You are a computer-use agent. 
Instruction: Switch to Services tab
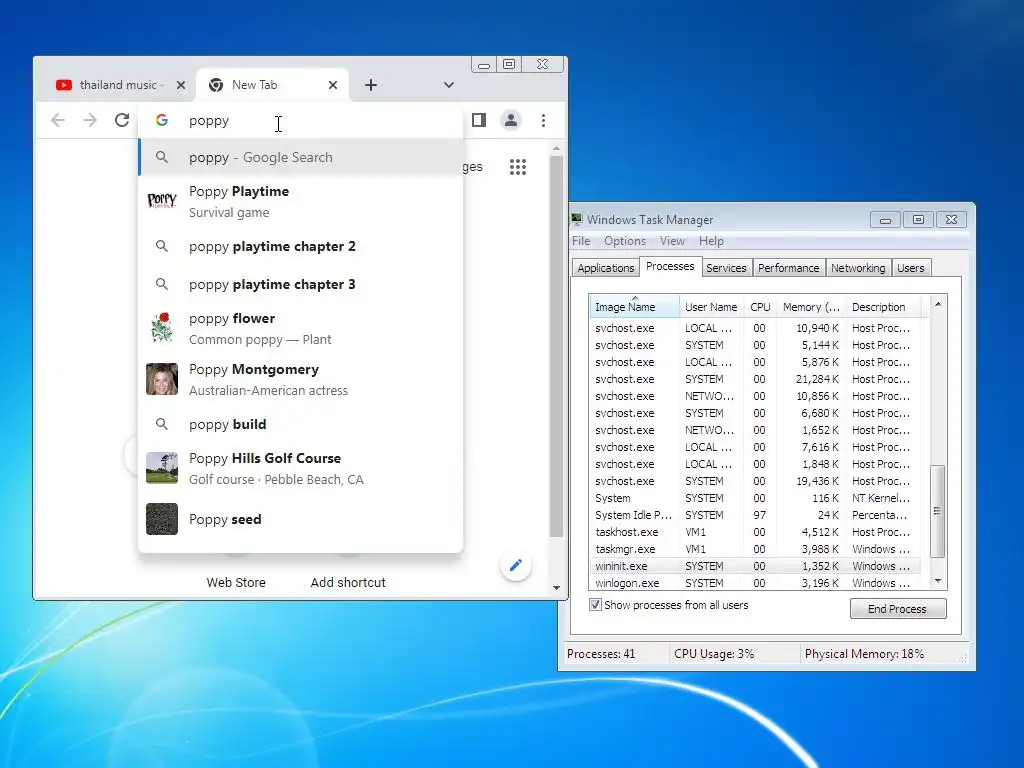pyautogui.click(x=726, y=268)
